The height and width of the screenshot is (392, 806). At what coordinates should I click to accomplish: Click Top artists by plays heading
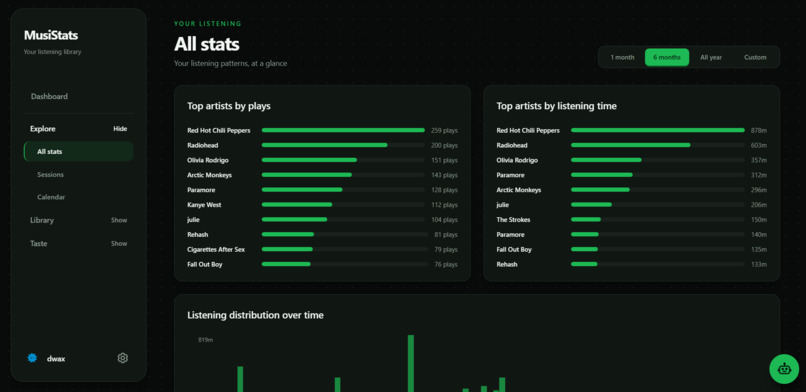pyautogui.click(x=229, y=106)
